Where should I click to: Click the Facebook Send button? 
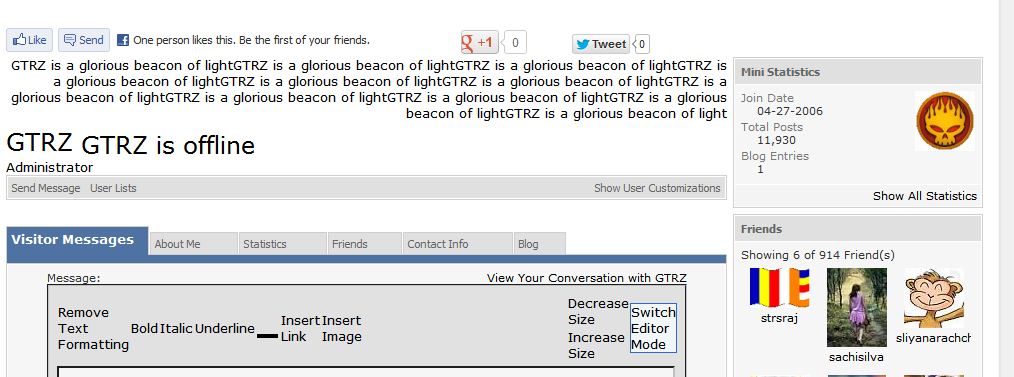click(x=84, y=40)
